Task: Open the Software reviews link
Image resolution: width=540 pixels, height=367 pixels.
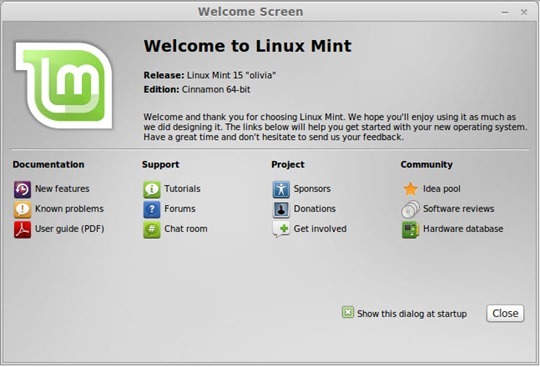Action: coord(458,209)
